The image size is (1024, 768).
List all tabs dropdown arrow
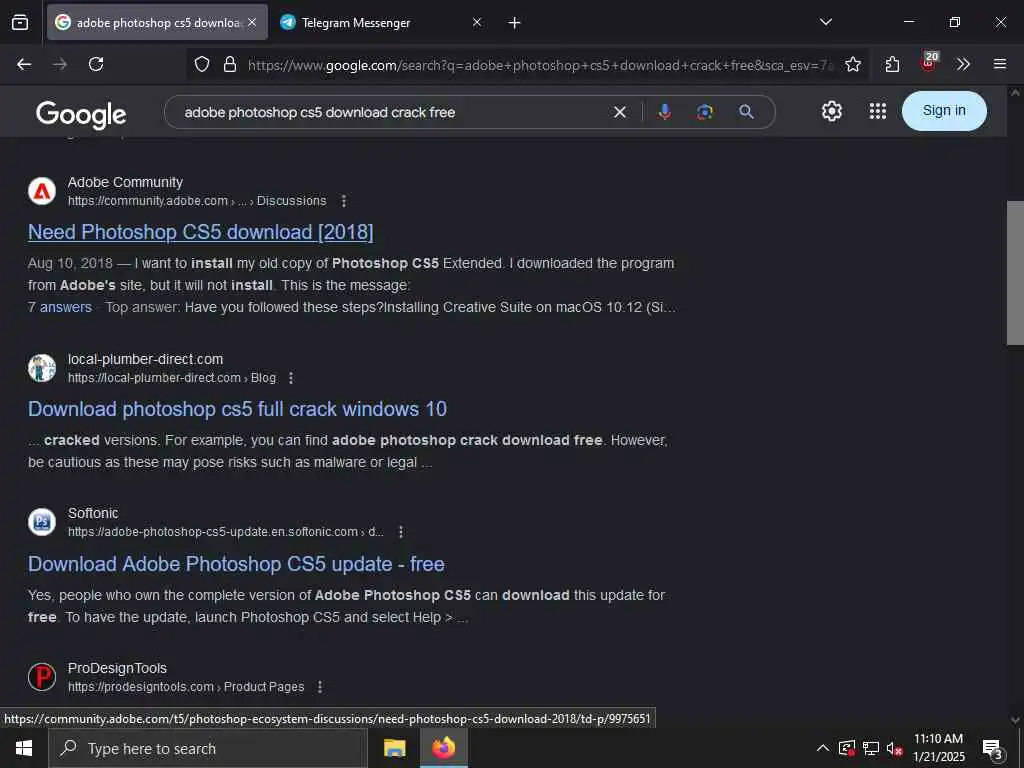[x=826, y=22]
